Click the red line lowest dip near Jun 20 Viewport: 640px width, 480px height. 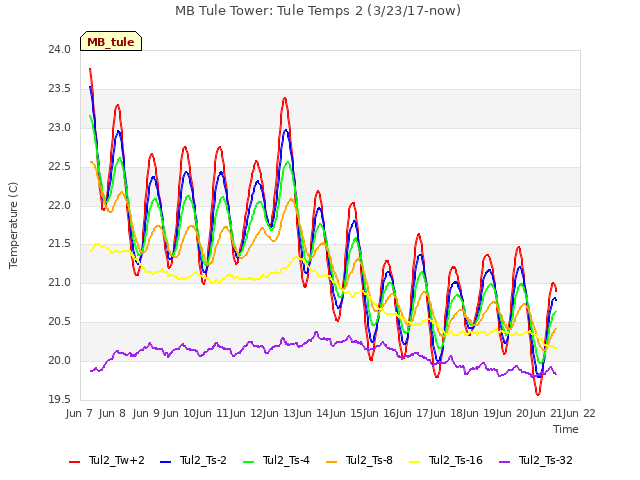(x=538, y=394)
